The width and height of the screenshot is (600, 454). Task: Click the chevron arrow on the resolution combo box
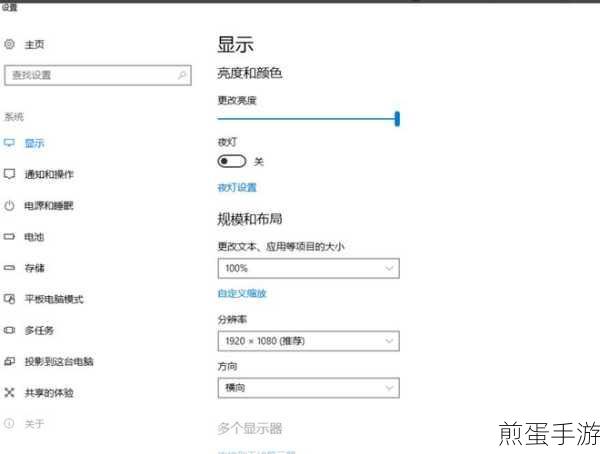389,341
